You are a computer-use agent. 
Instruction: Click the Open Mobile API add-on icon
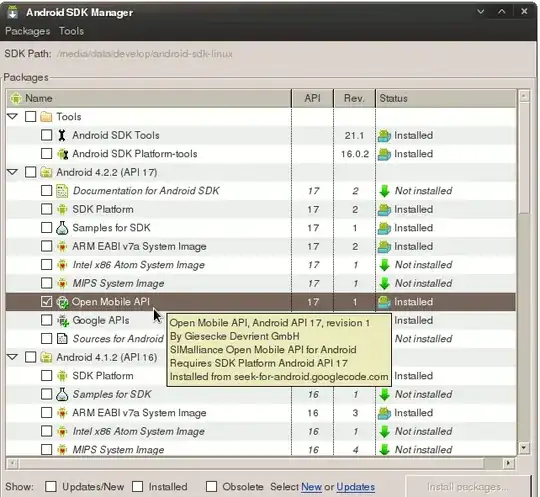click(62, 302)
